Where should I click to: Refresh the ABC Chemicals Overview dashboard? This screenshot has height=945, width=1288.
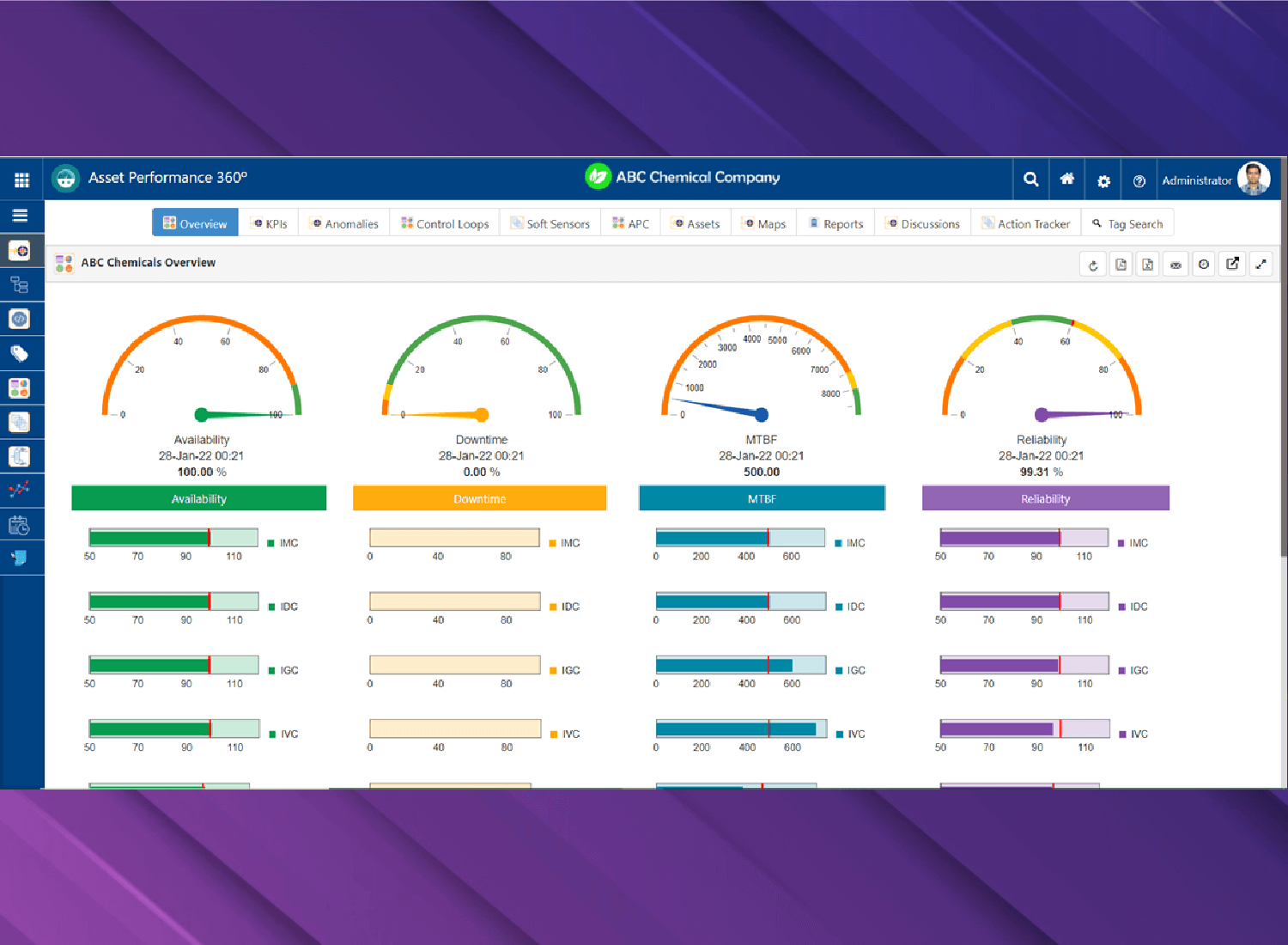tap(1093, 265)
